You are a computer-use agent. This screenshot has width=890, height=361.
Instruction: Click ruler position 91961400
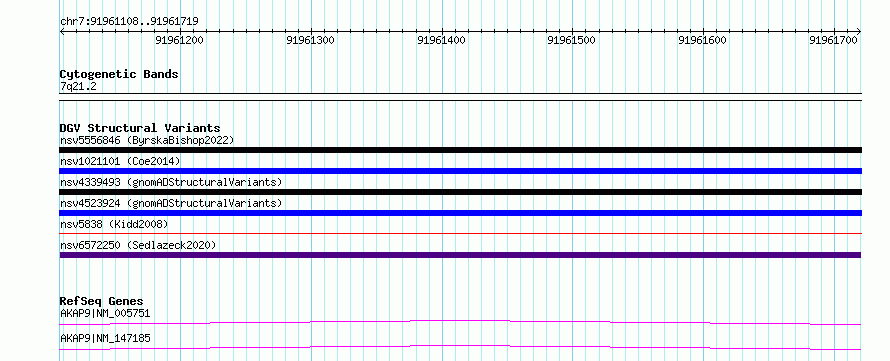(442, 40)
